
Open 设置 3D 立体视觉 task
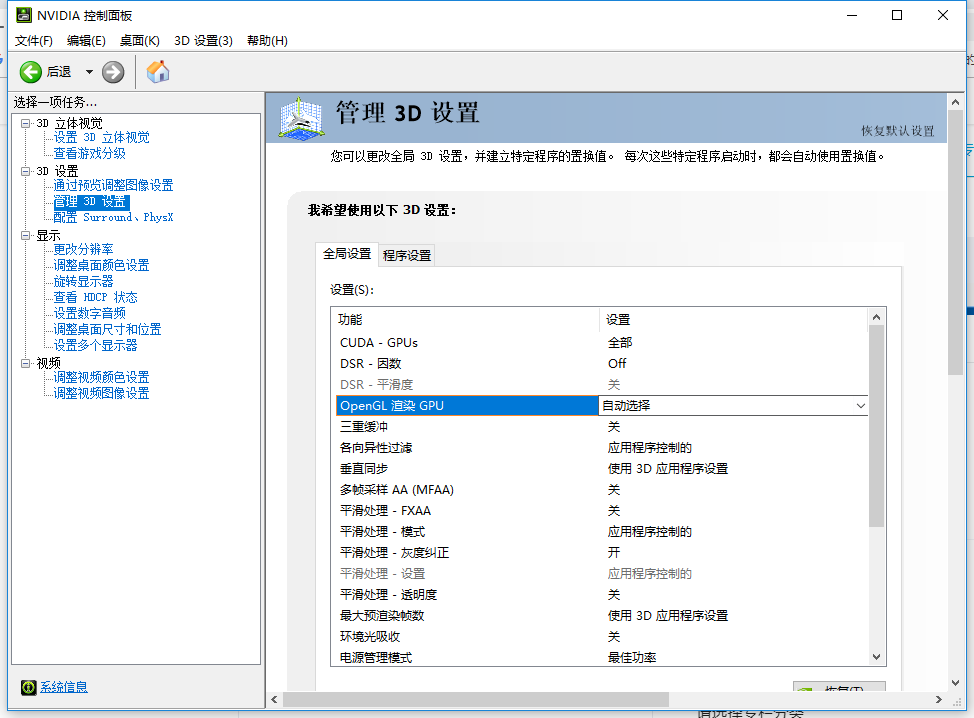[x=101, y=137]
